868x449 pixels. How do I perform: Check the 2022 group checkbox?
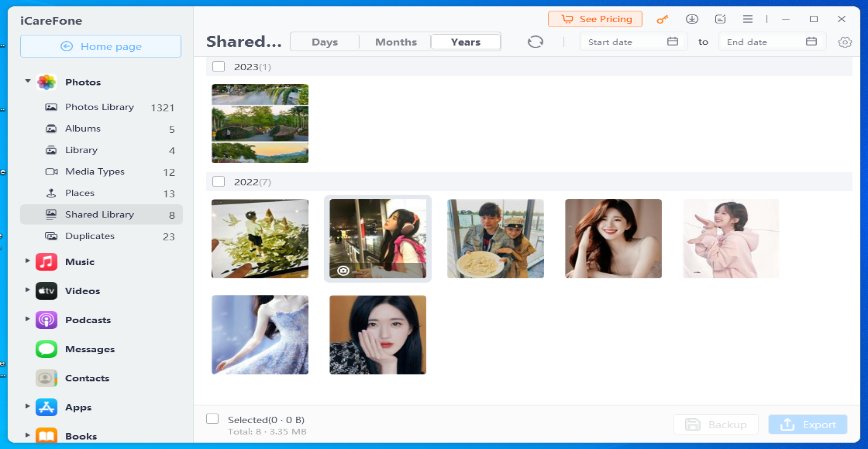(x=218, y=182)
